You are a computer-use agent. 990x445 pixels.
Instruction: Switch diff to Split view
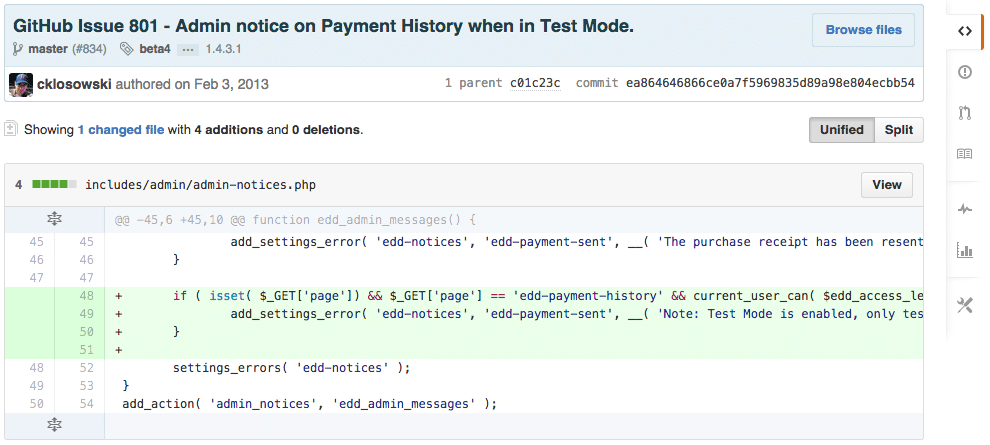[898, 130]
